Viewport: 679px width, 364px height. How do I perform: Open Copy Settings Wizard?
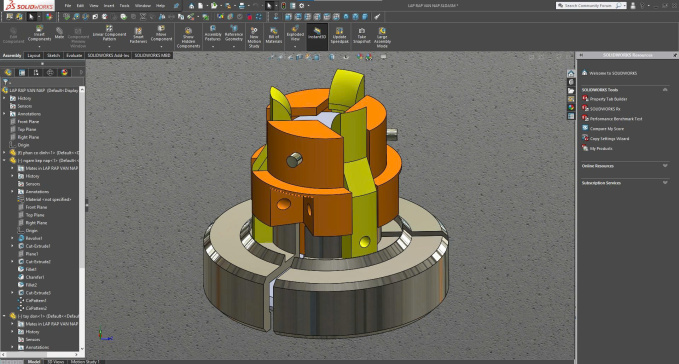pos(609,139)
